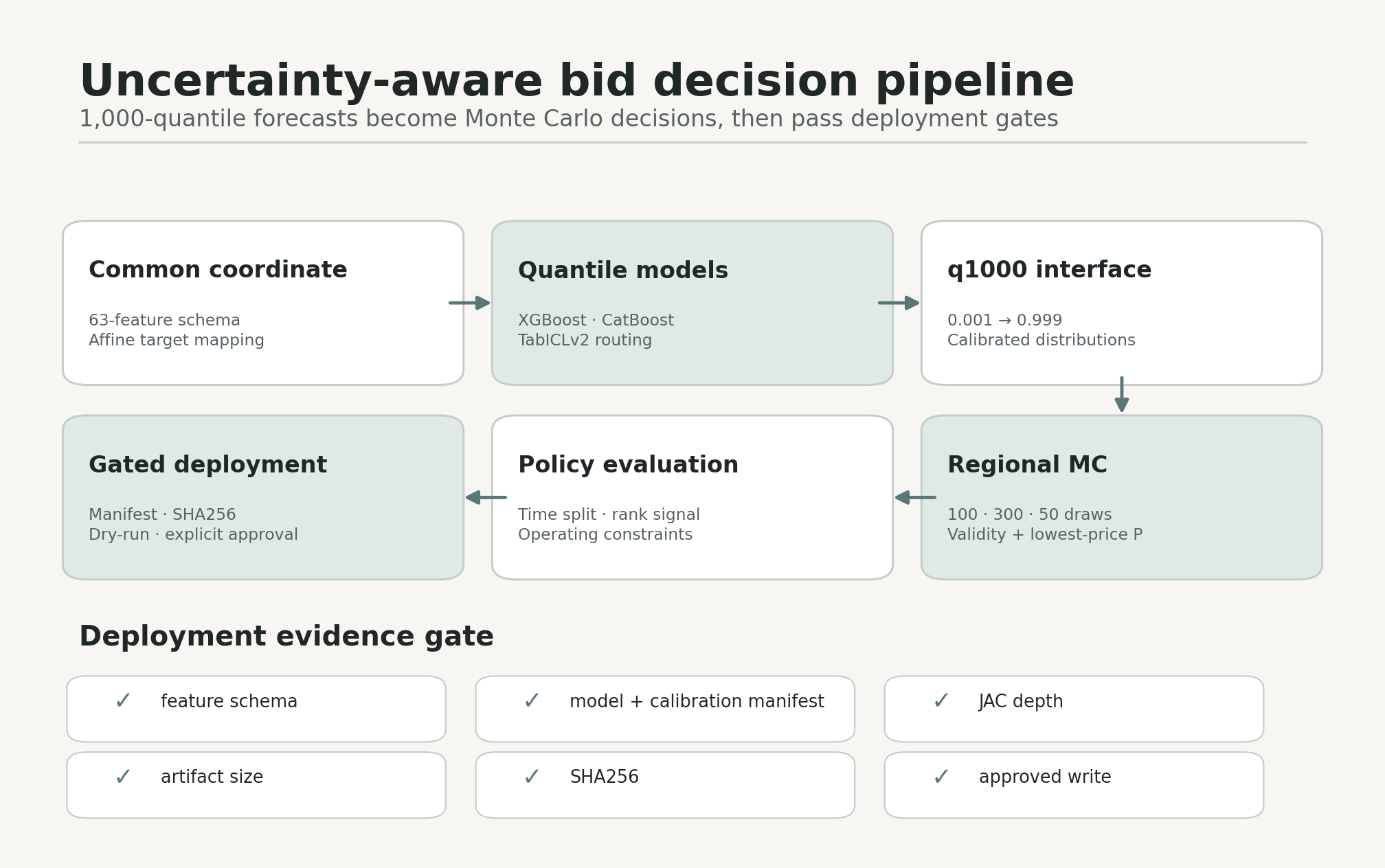
Task: Click the Operating constraints text
Action: (x=605, y=535)
